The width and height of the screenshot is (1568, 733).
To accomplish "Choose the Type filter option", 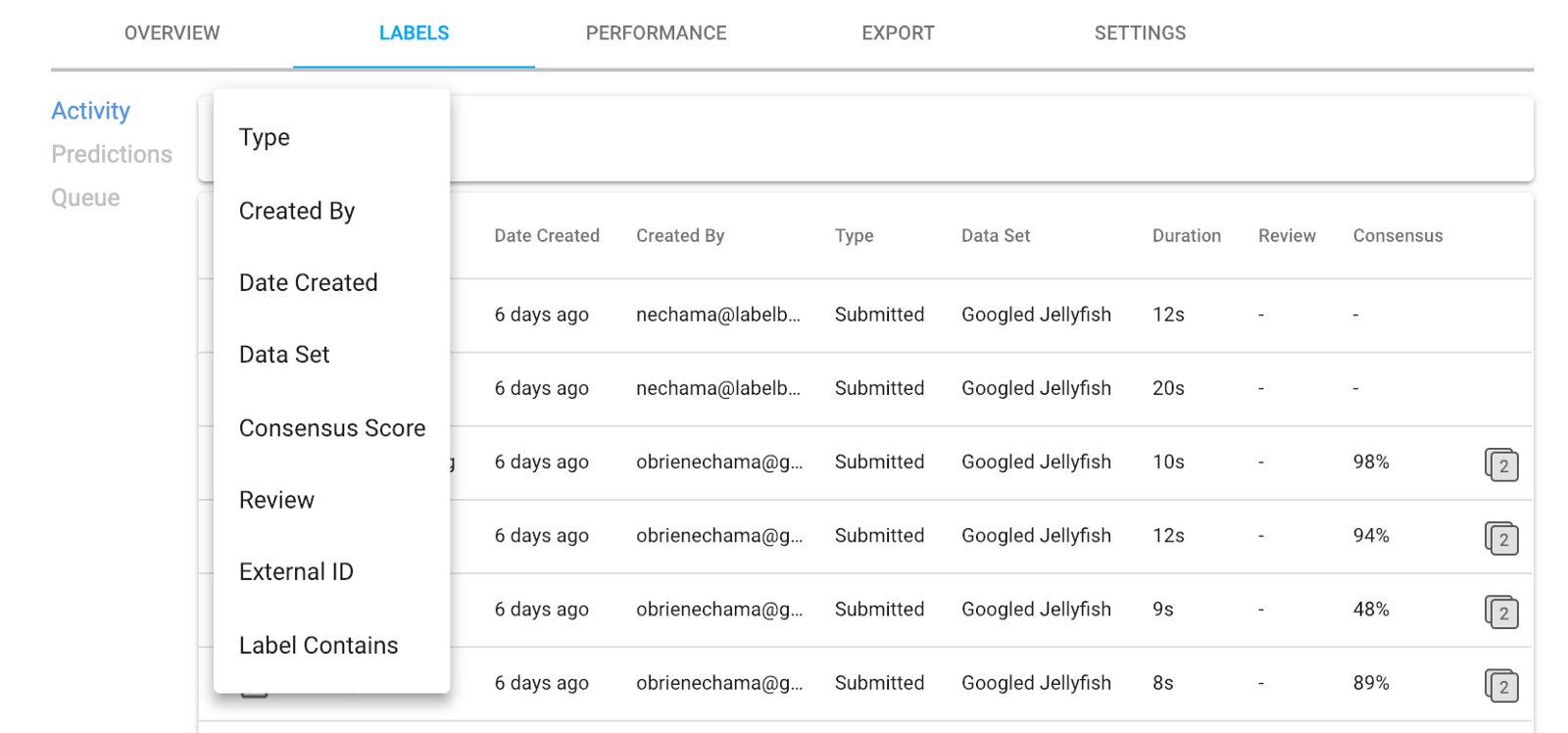I will 265,137.
